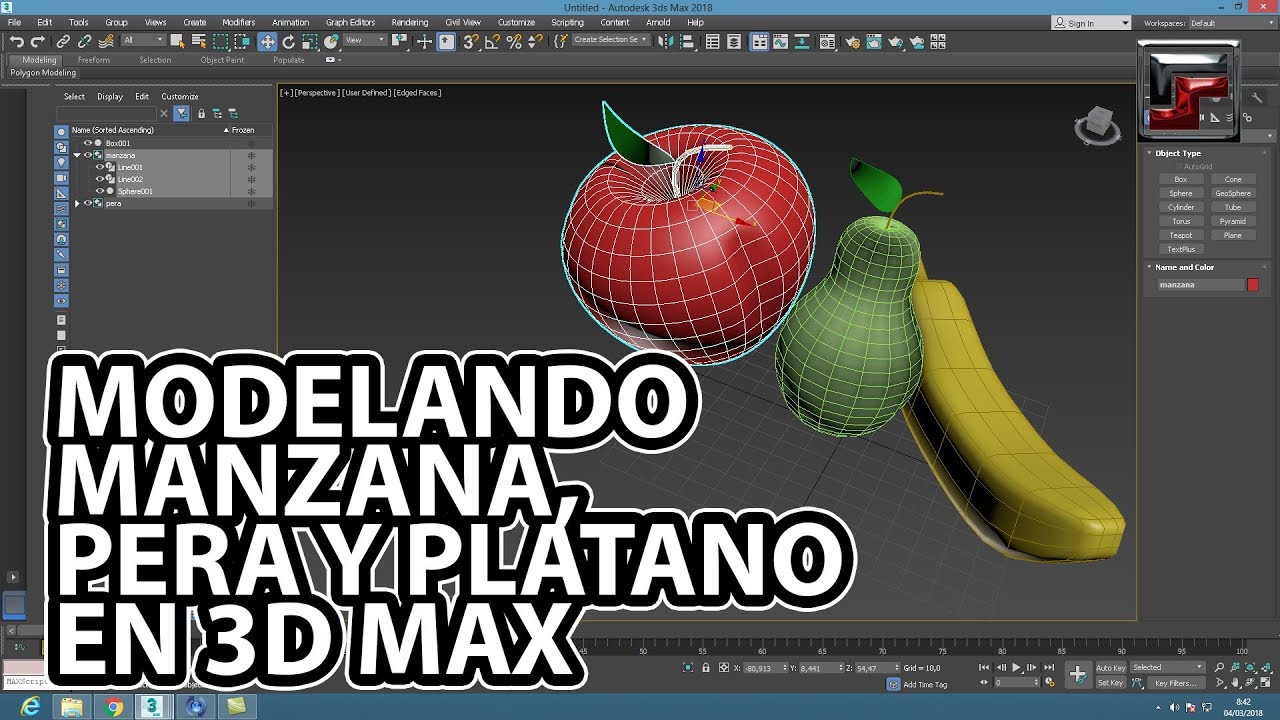The height and width of the screenshot is (720, 1280).
Task: Click the Sphere object type button
Action: pos(1181,193)
